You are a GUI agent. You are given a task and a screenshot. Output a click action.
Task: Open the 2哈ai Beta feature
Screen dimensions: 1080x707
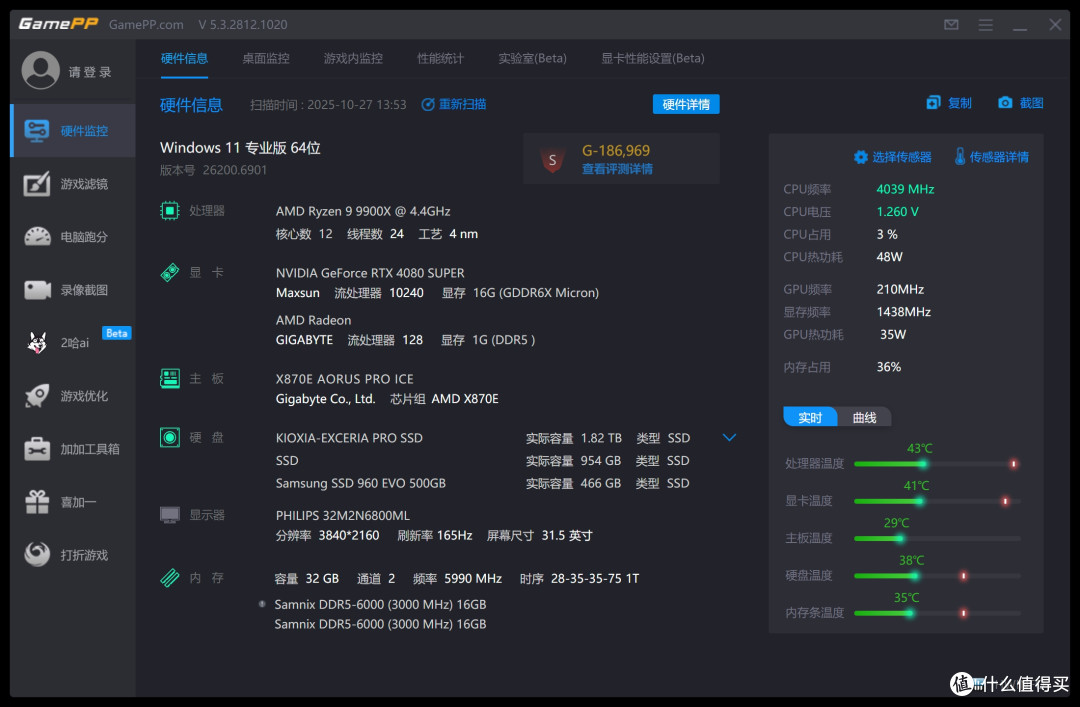pyautogui.click(x=73, y=342)
